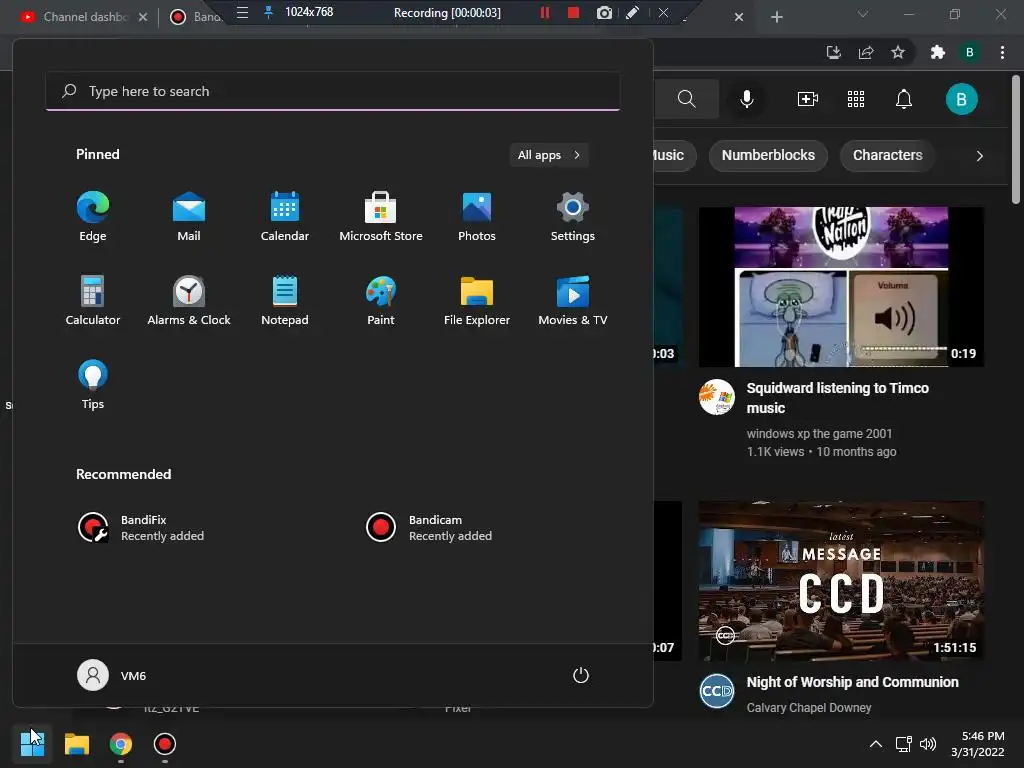
Task: Open Night of Worship and Communion title
Action: coord(852,682)
